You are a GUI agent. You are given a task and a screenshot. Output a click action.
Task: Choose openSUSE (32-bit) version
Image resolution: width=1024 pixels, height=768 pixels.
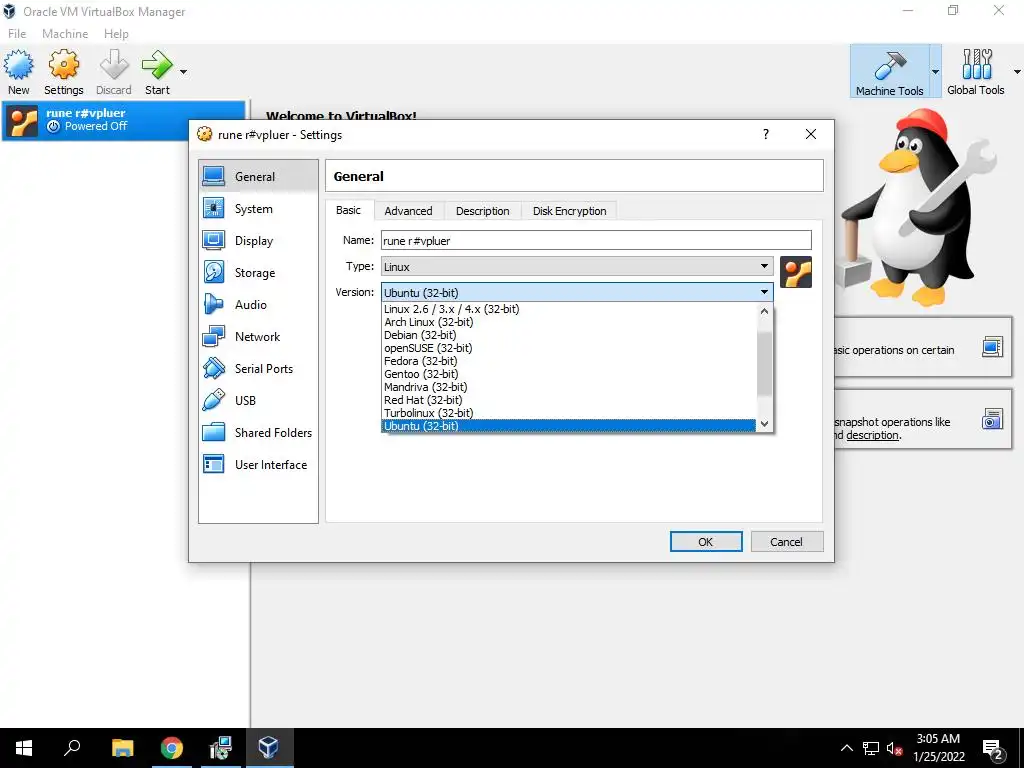pos(568,348)
